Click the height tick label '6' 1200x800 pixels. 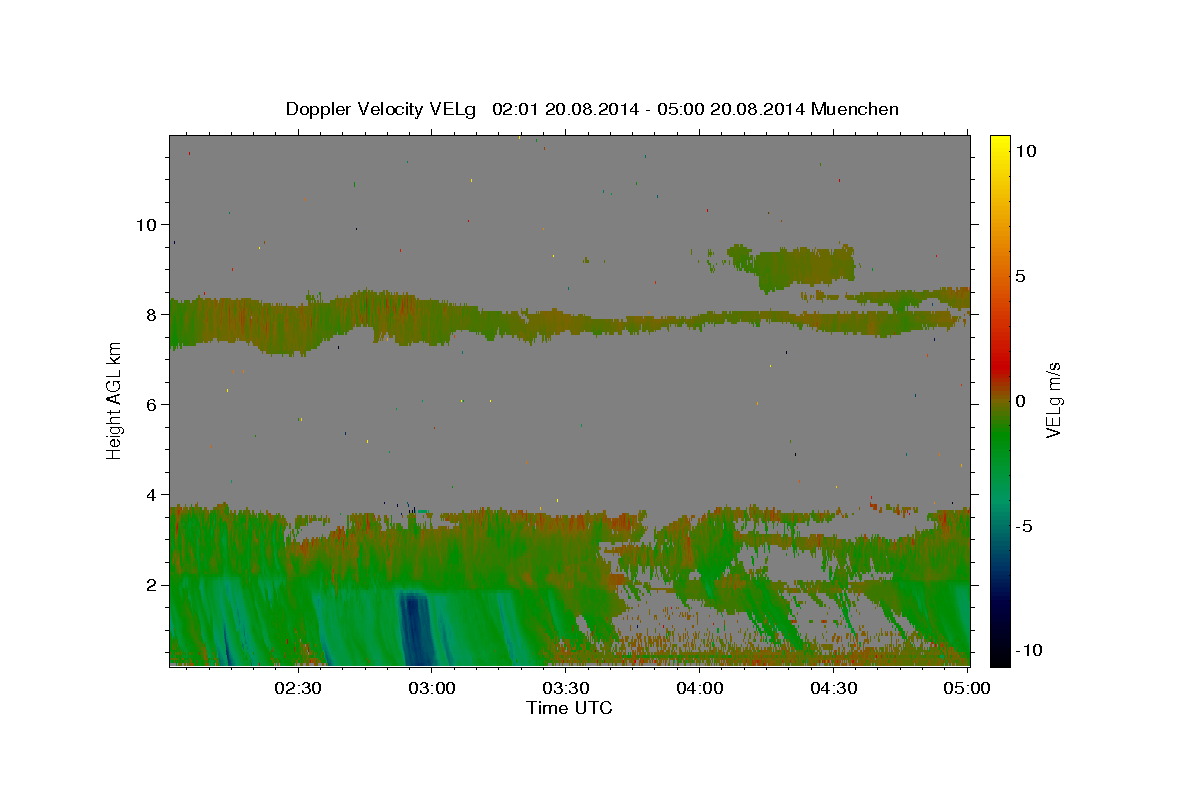[150, 404]
